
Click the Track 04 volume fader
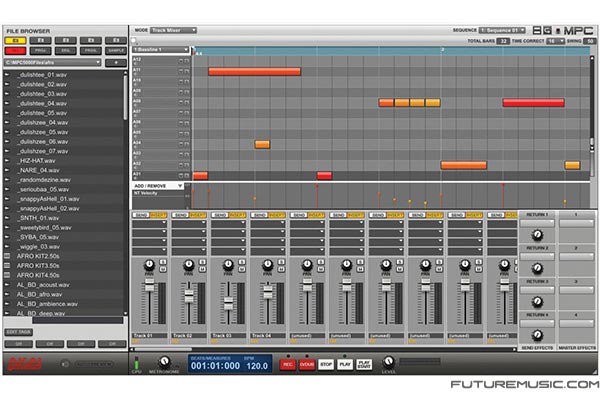tap(268, 292)
